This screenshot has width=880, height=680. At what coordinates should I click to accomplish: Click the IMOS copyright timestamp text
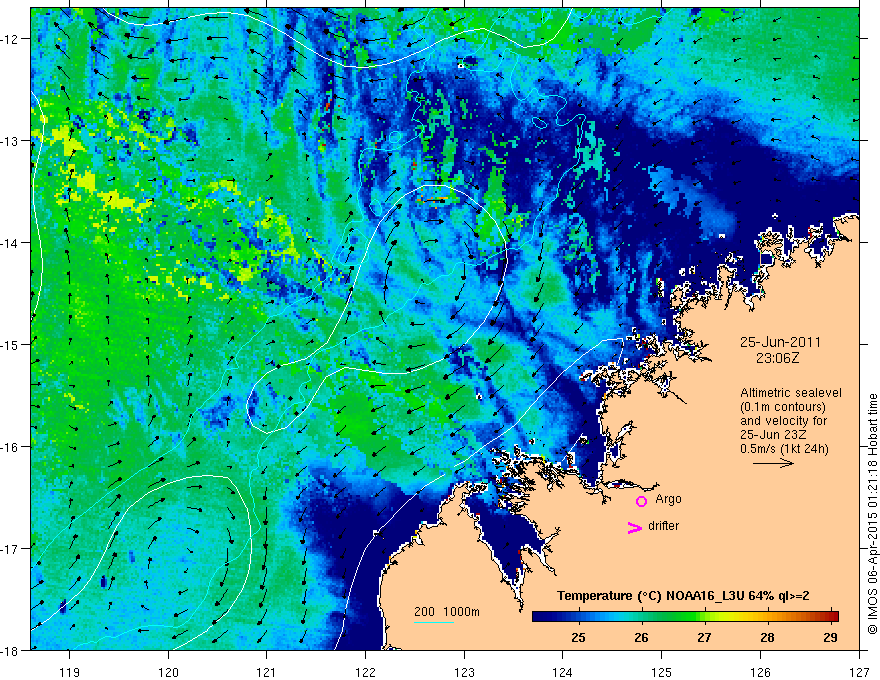(872, 514)
